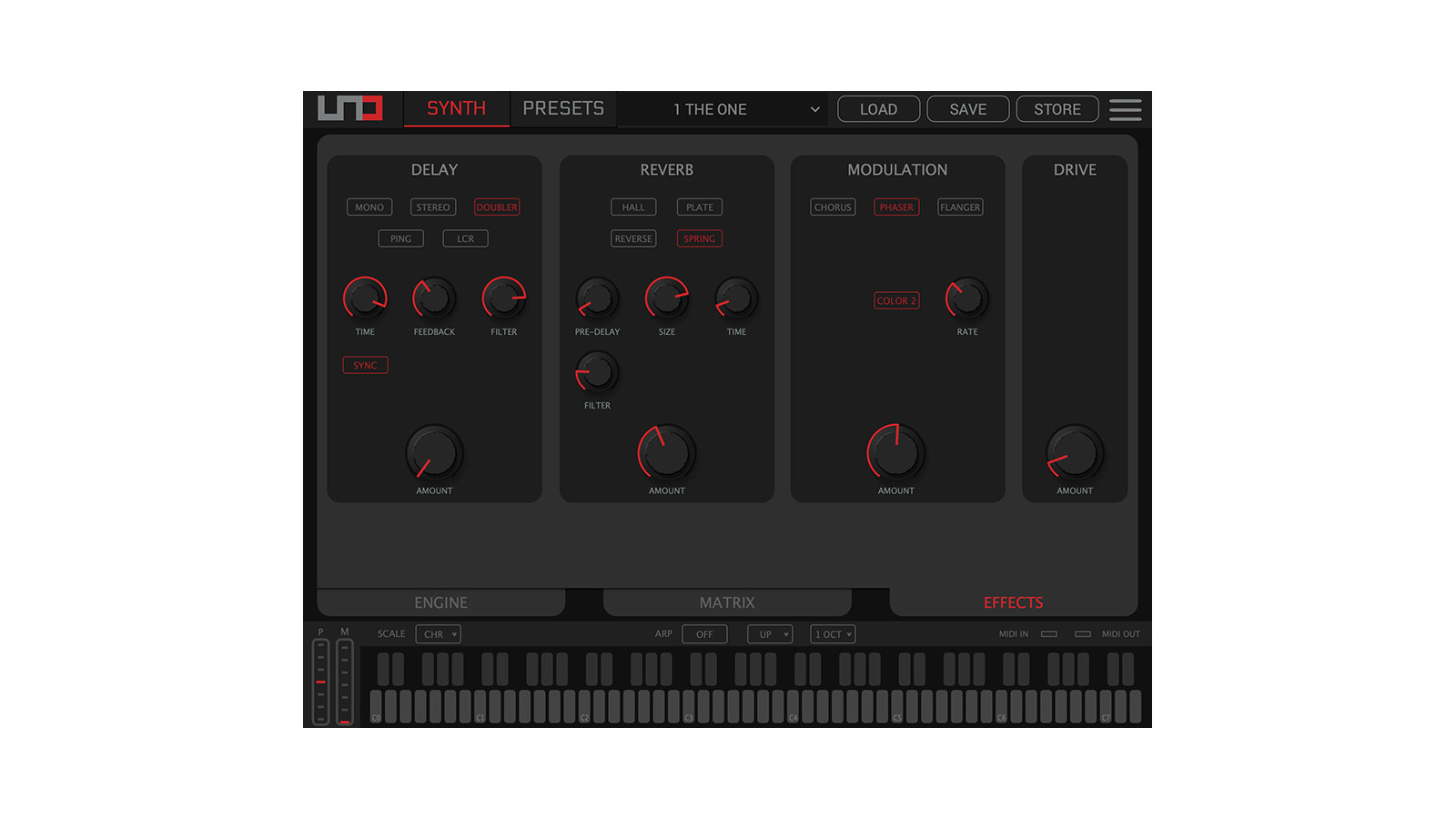Switch to the Presets tab

click(x=563, y=108)
